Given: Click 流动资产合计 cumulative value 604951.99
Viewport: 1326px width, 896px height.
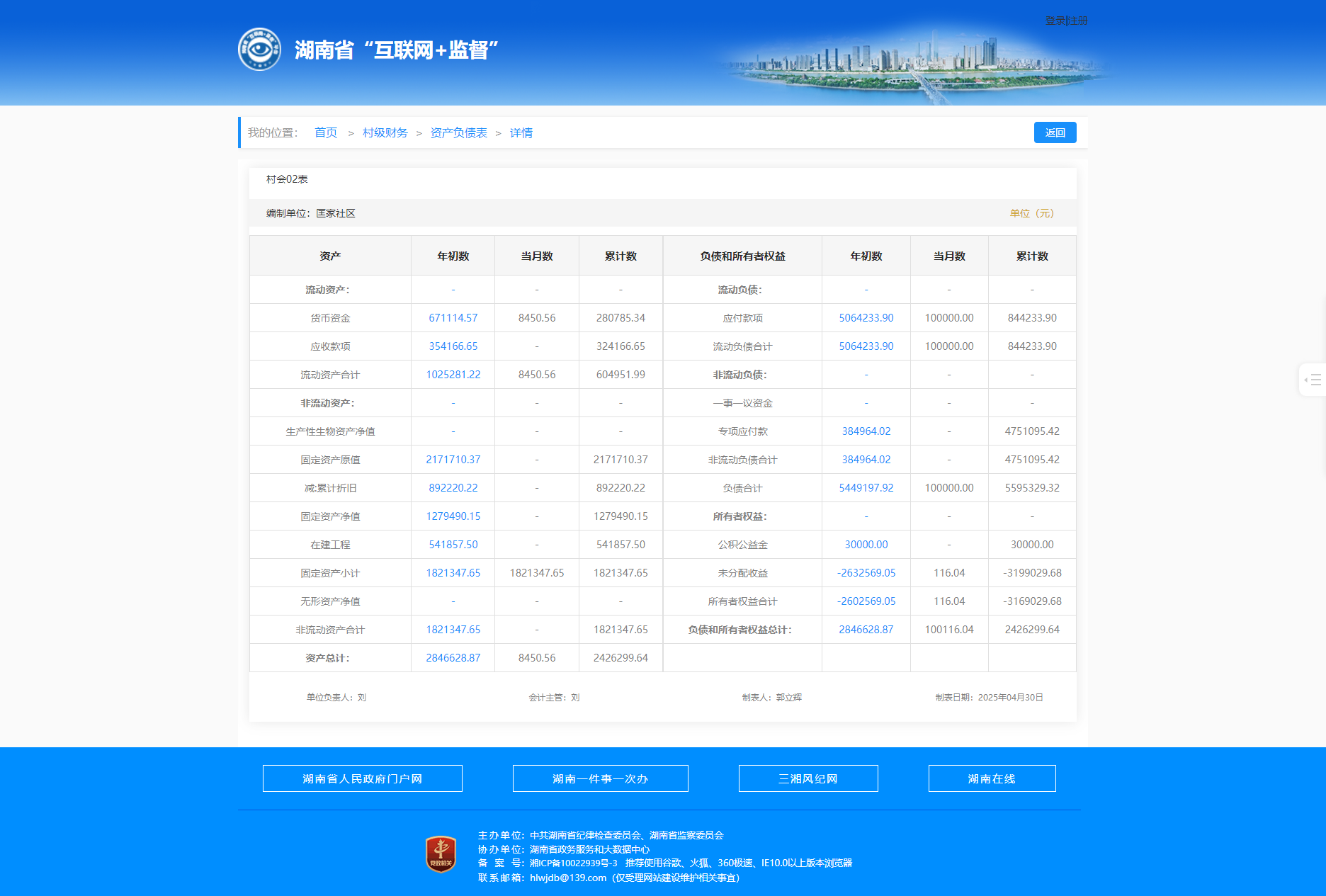Looking at the screenshot, I should pos(620,375).
